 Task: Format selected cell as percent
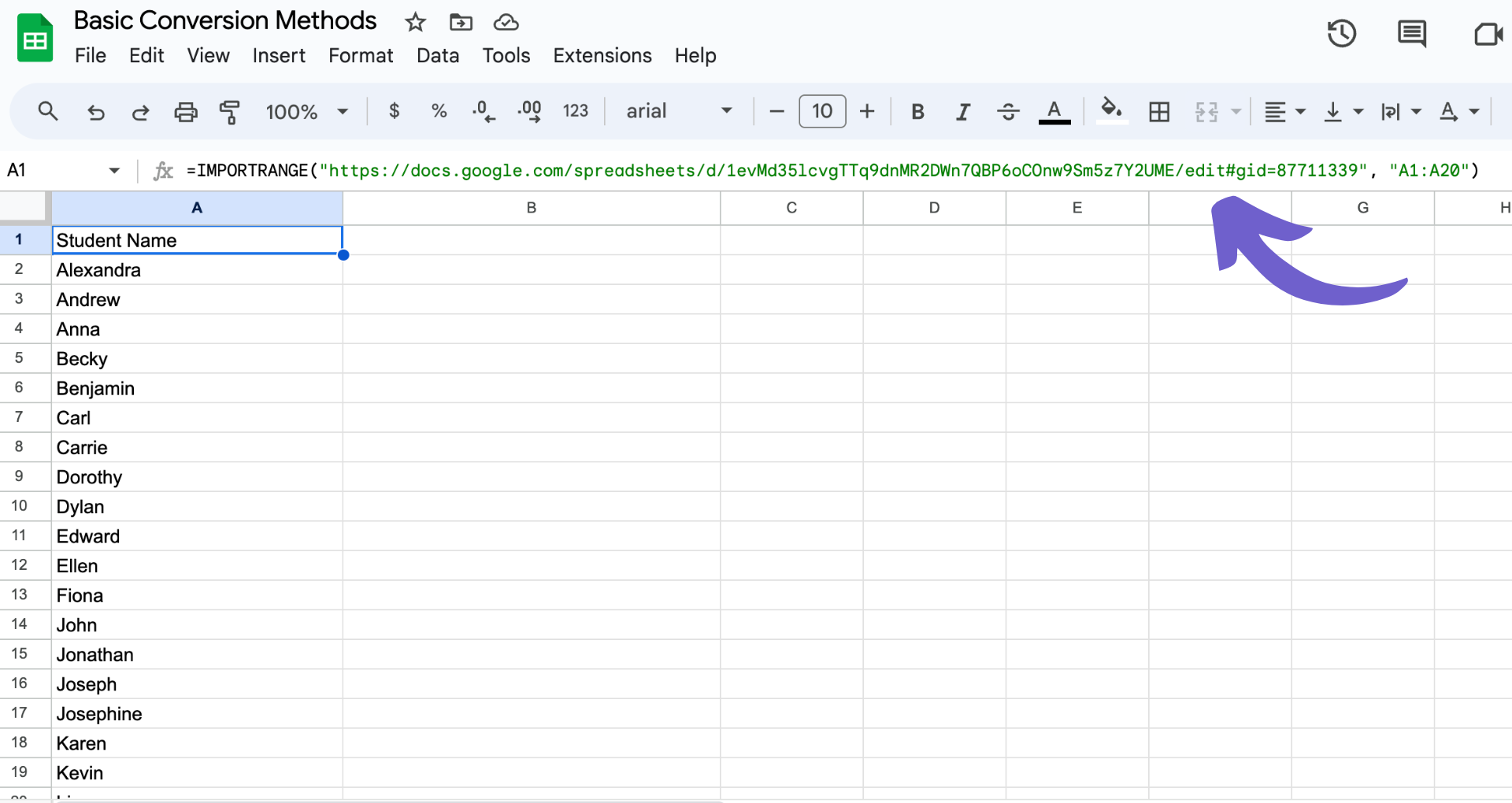click(x=439, y=111)
